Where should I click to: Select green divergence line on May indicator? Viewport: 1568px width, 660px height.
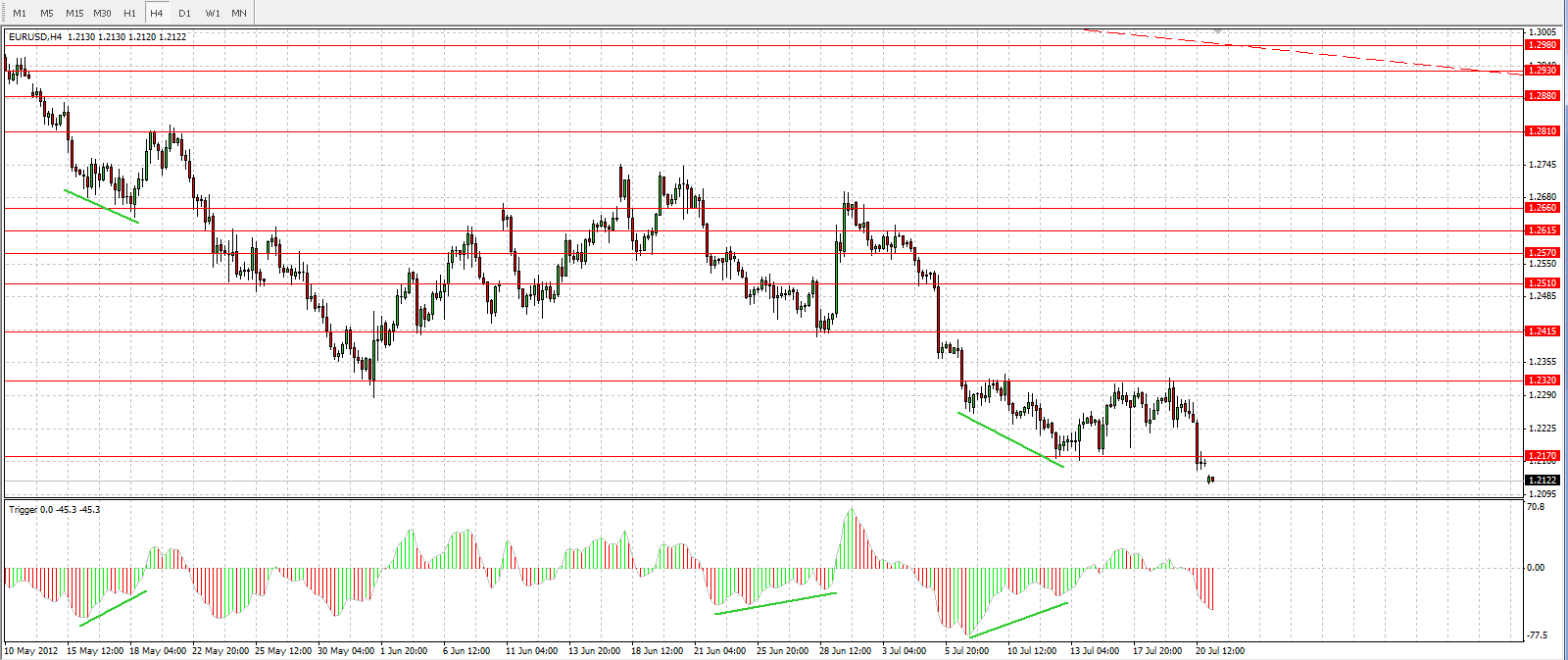pyautogui.click(x=113, y=608)
